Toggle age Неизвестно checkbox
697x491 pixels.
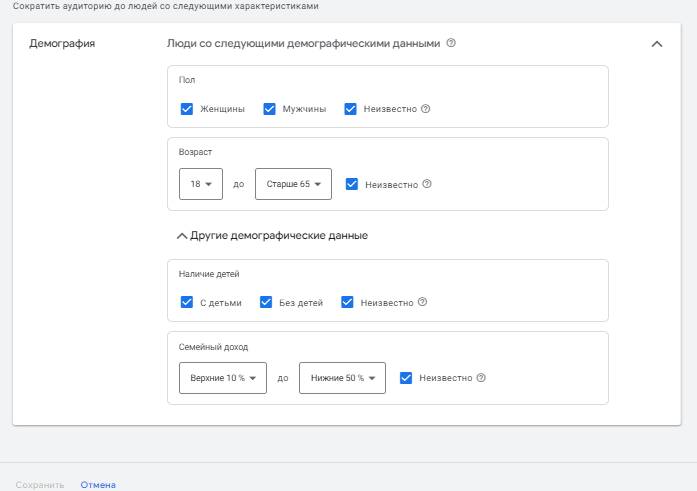point(352,184)
